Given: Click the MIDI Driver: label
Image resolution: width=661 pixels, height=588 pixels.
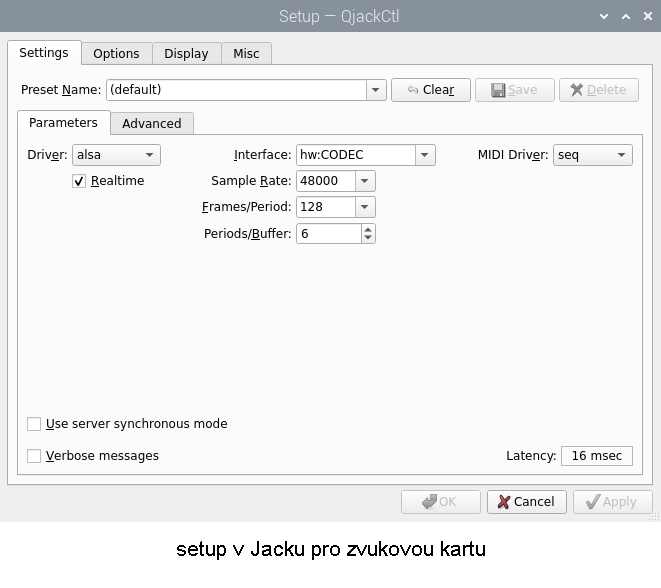Looking at the screenshot, I should pyautogui.click(x=513, y=155).
